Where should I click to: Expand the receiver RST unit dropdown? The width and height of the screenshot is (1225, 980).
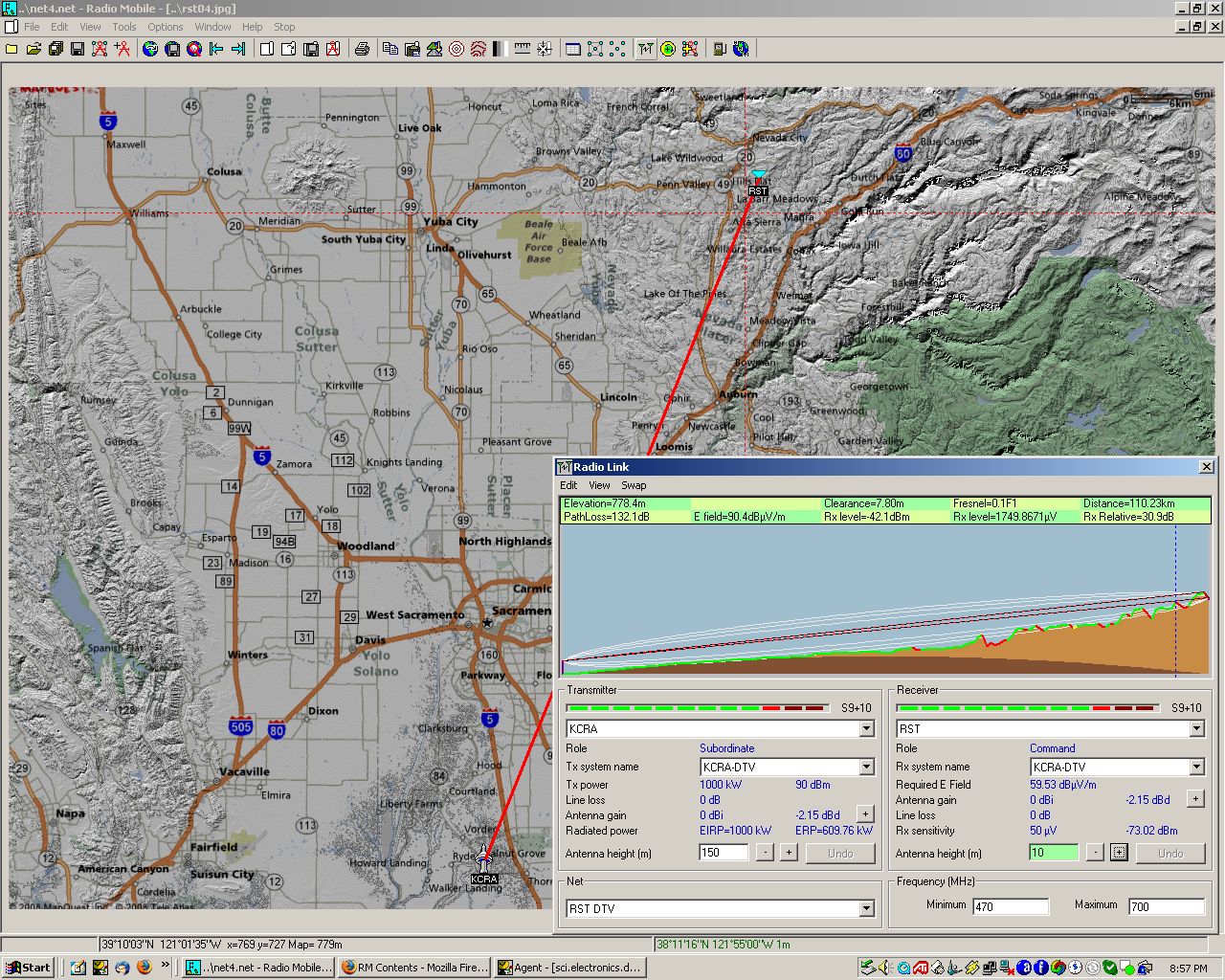coord(1196,729)
